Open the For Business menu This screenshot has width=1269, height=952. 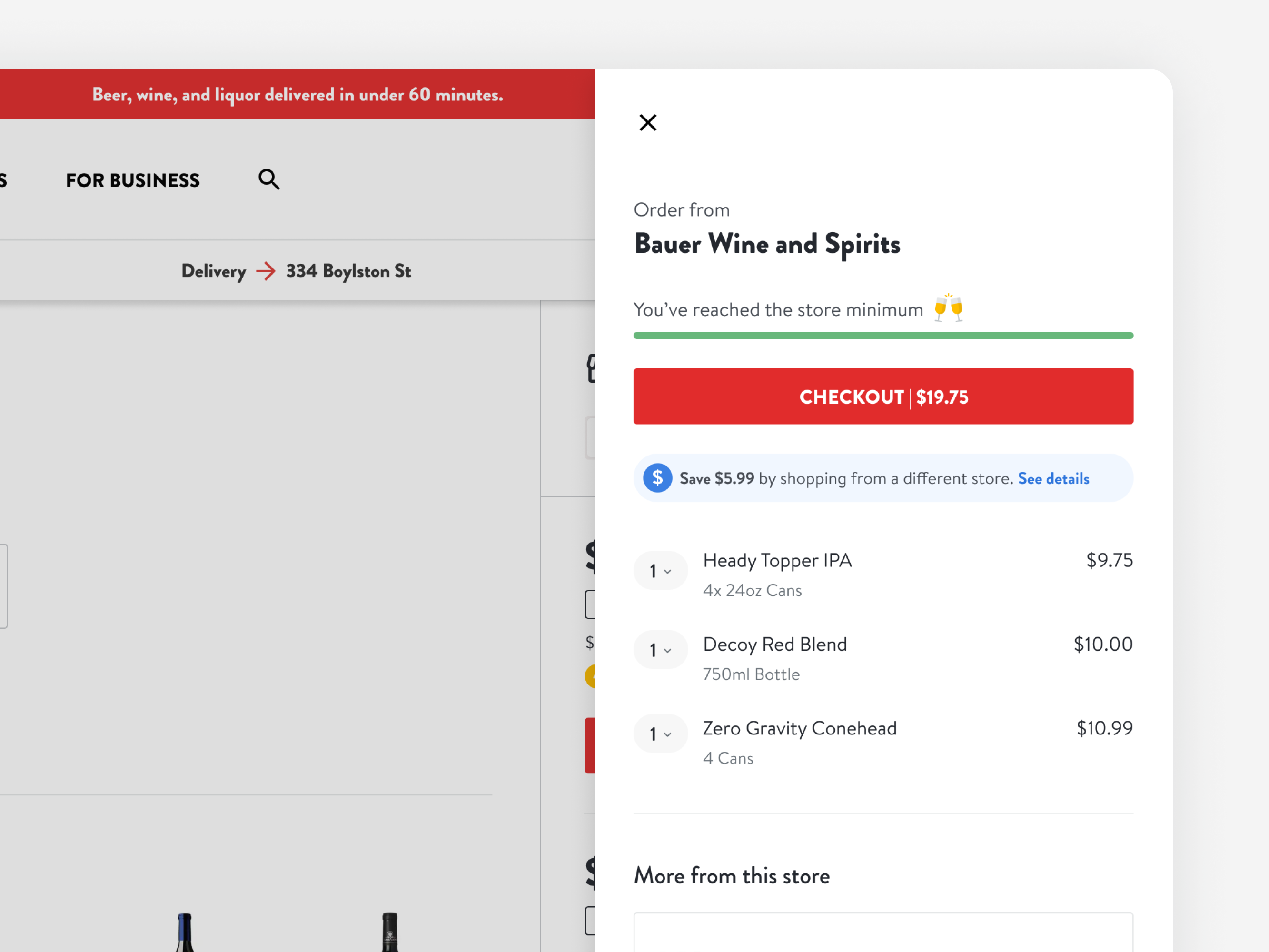tap(132, 181)
